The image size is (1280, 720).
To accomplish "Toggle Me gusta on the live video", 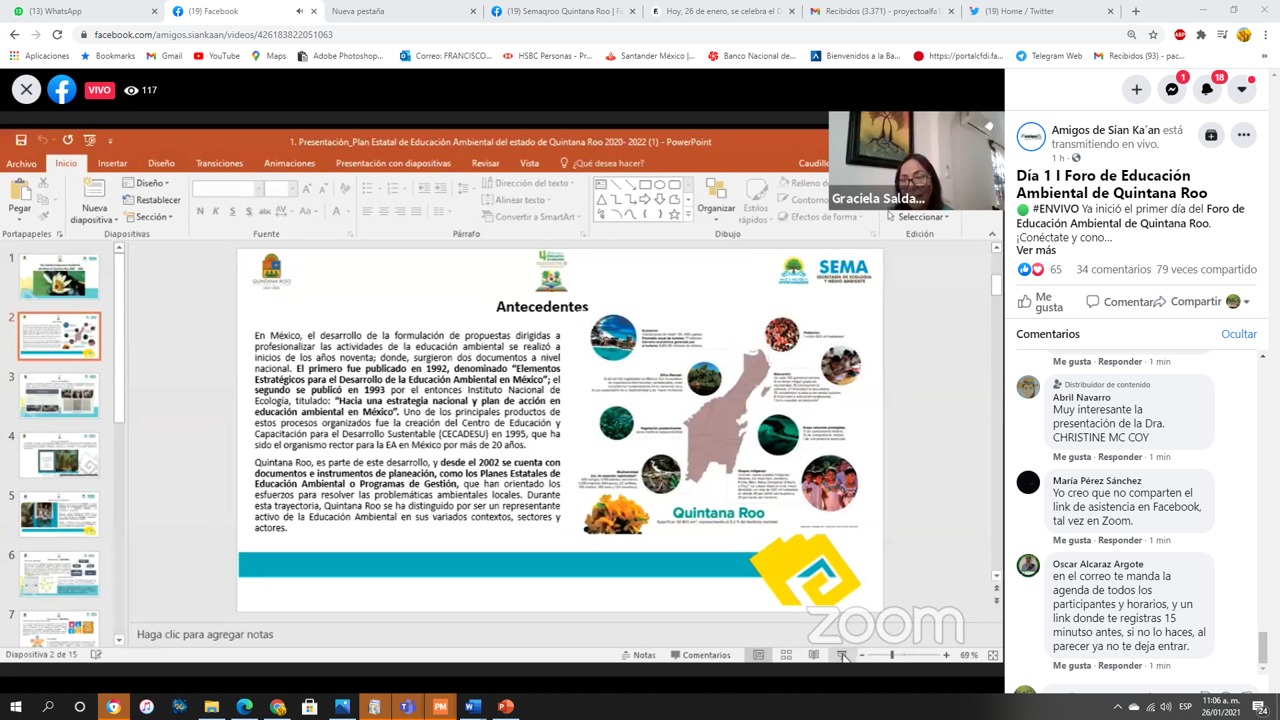I will click(1039, 302).
